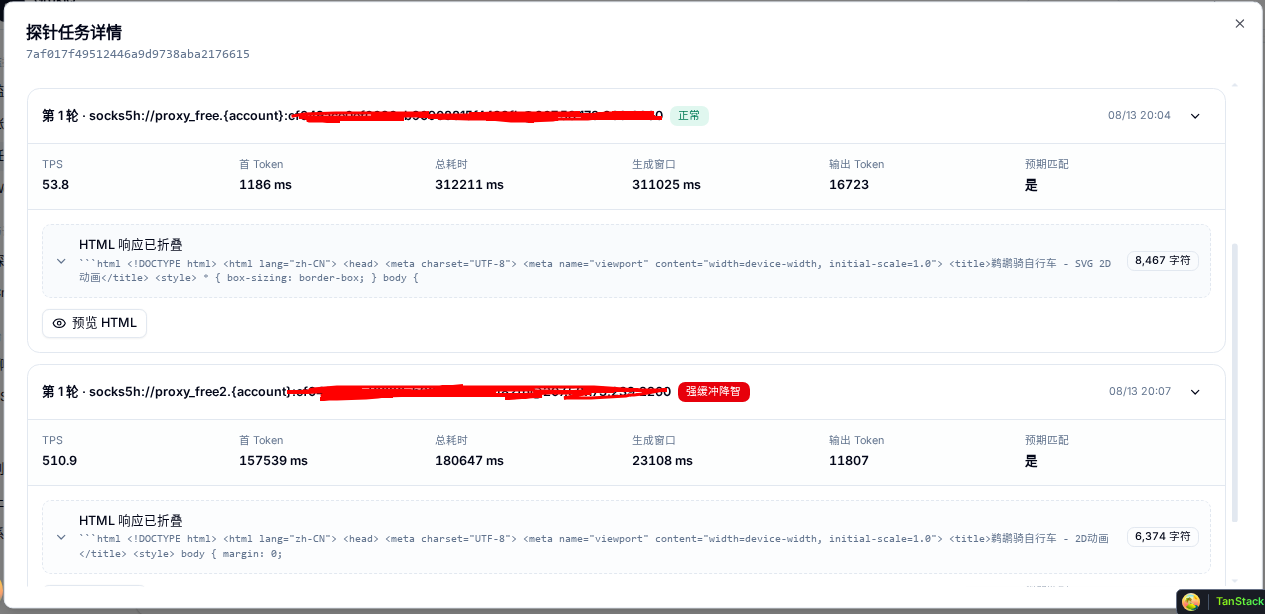Click the 预览 HTML button
Viewport: 1265px width, 614px height.
[x=94, y=323]
